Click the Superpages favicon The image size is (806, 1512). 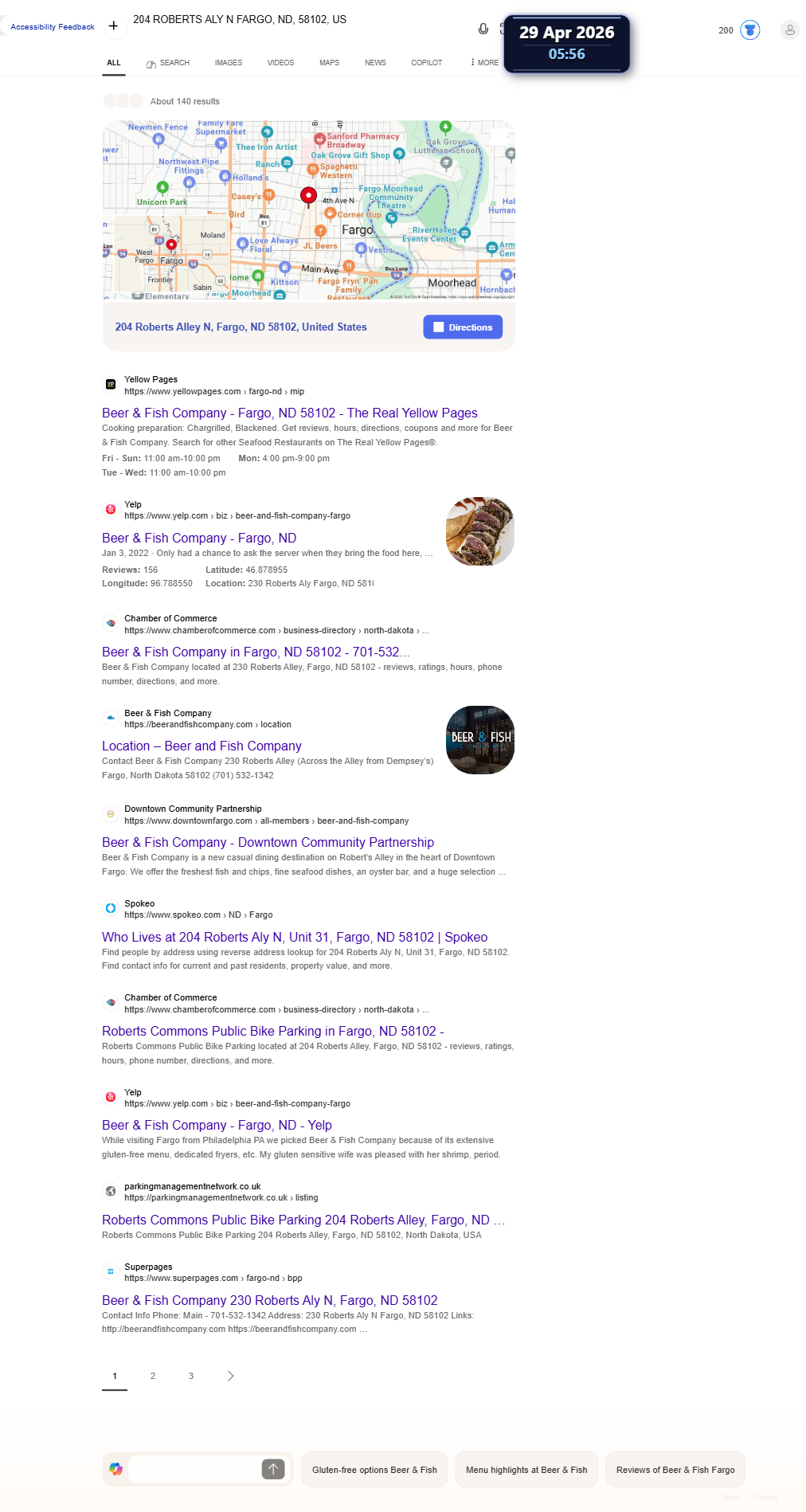pyautogui.click(x=111, y=1271)
